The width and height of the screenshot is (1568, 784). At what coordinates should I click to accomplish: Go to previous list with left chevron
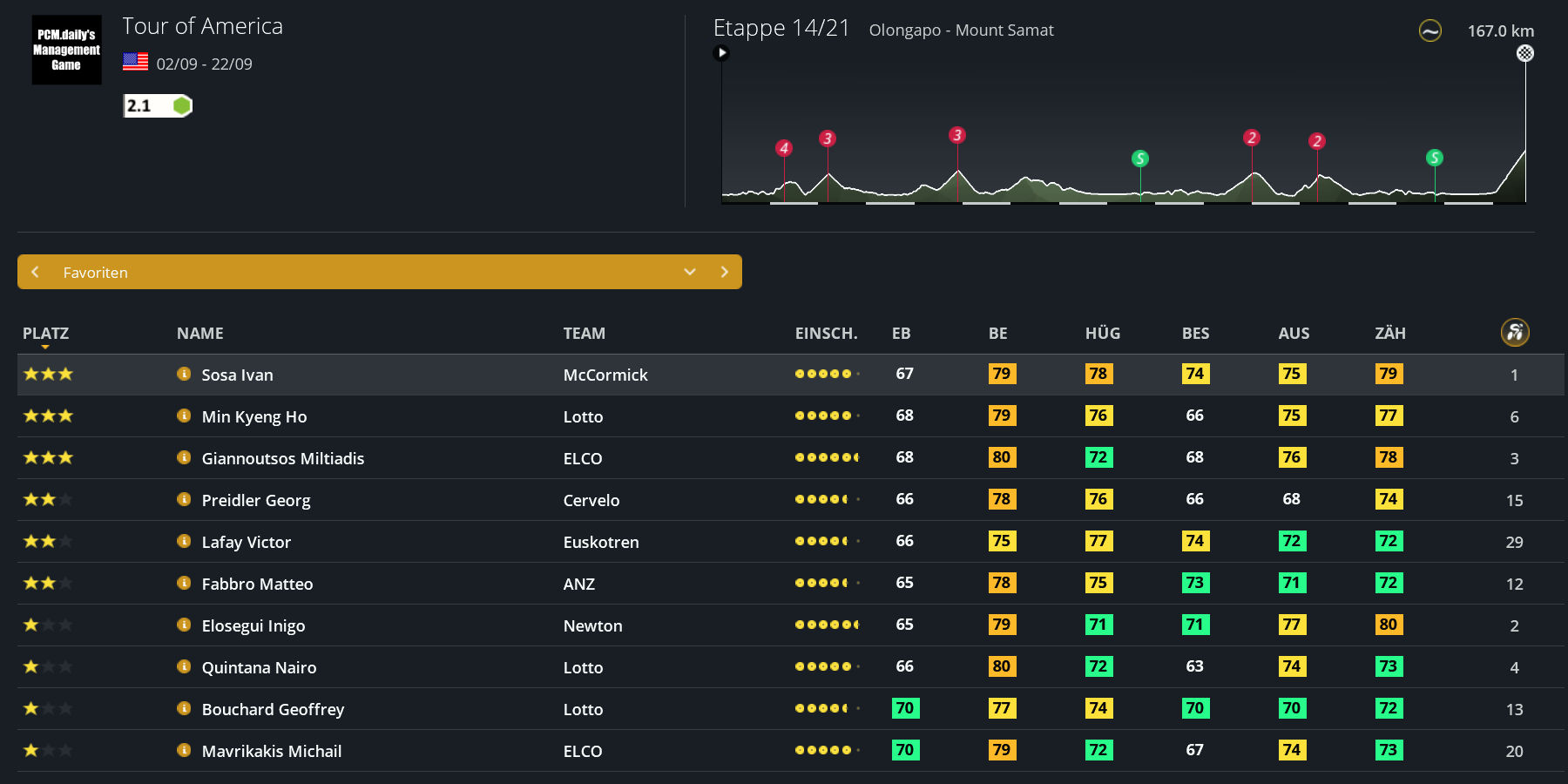click(36, 272)
